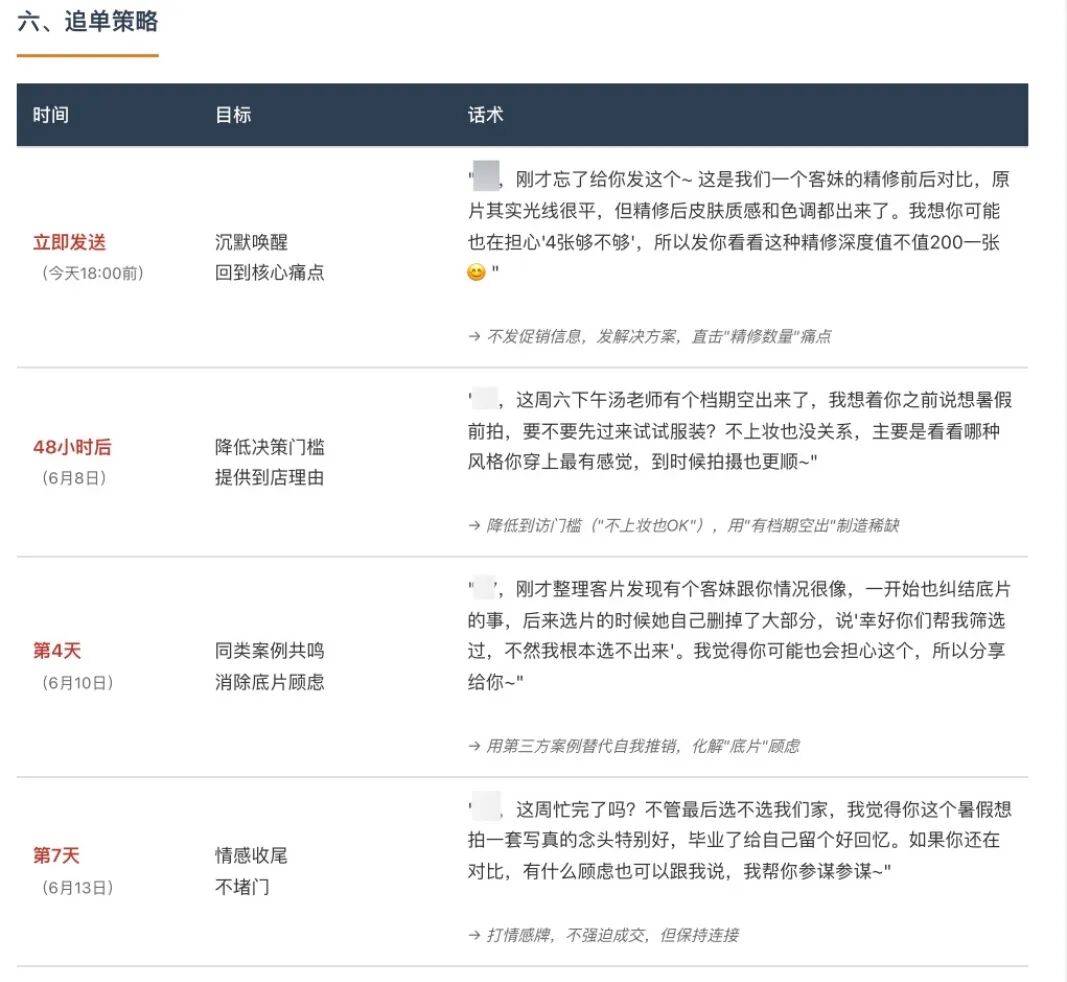
Task: Click the date "(6月8日)"
Action: click(74, 478)
